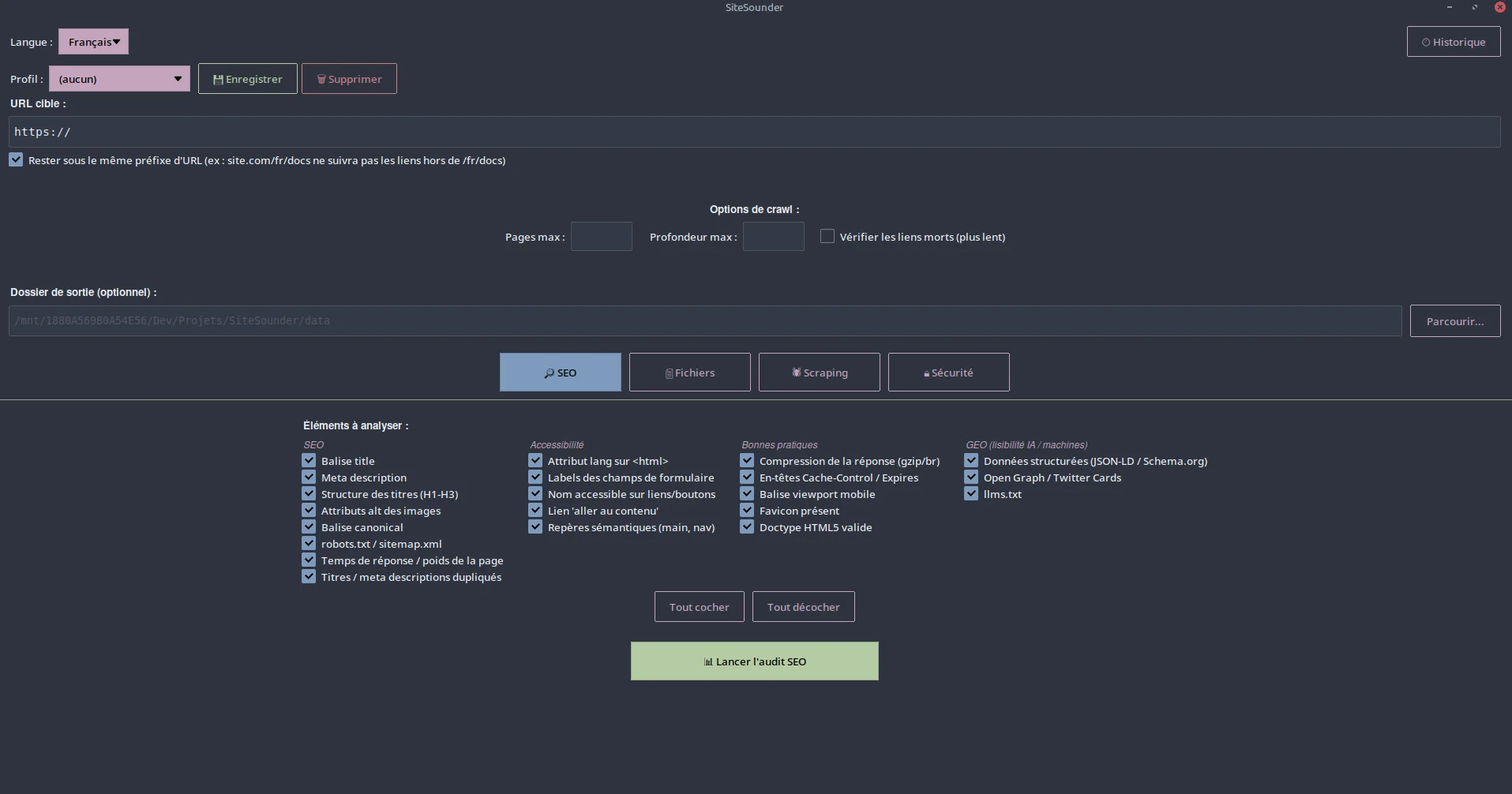The image size is (1512, 794).
Task: Open the Langue dropdown set to Français
Action: pos(93,42)
